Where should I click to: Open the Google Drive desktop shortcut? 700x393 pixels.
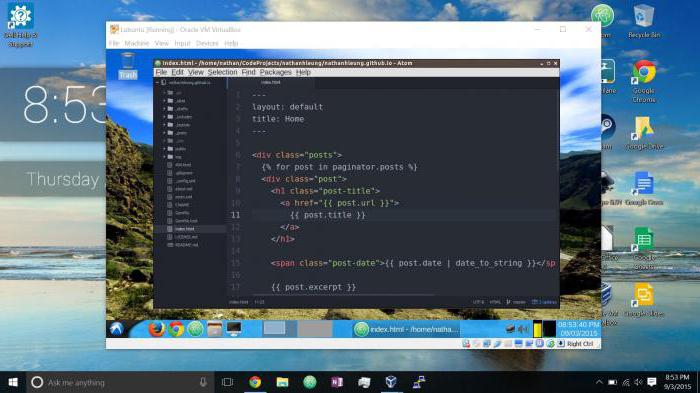coord(645,133)
